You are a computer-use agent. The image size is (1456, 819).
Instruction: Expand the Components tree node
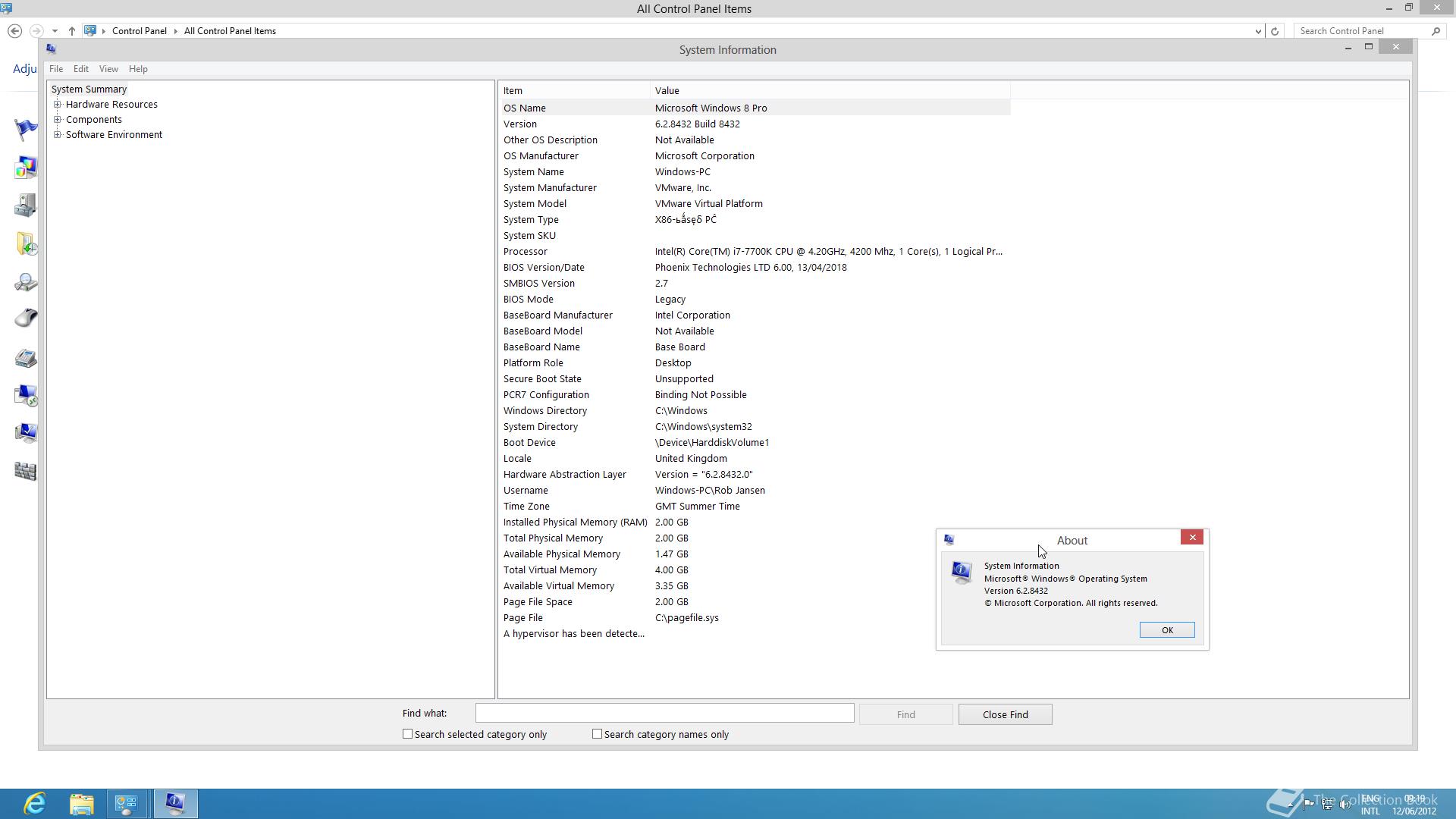(58, 120)
